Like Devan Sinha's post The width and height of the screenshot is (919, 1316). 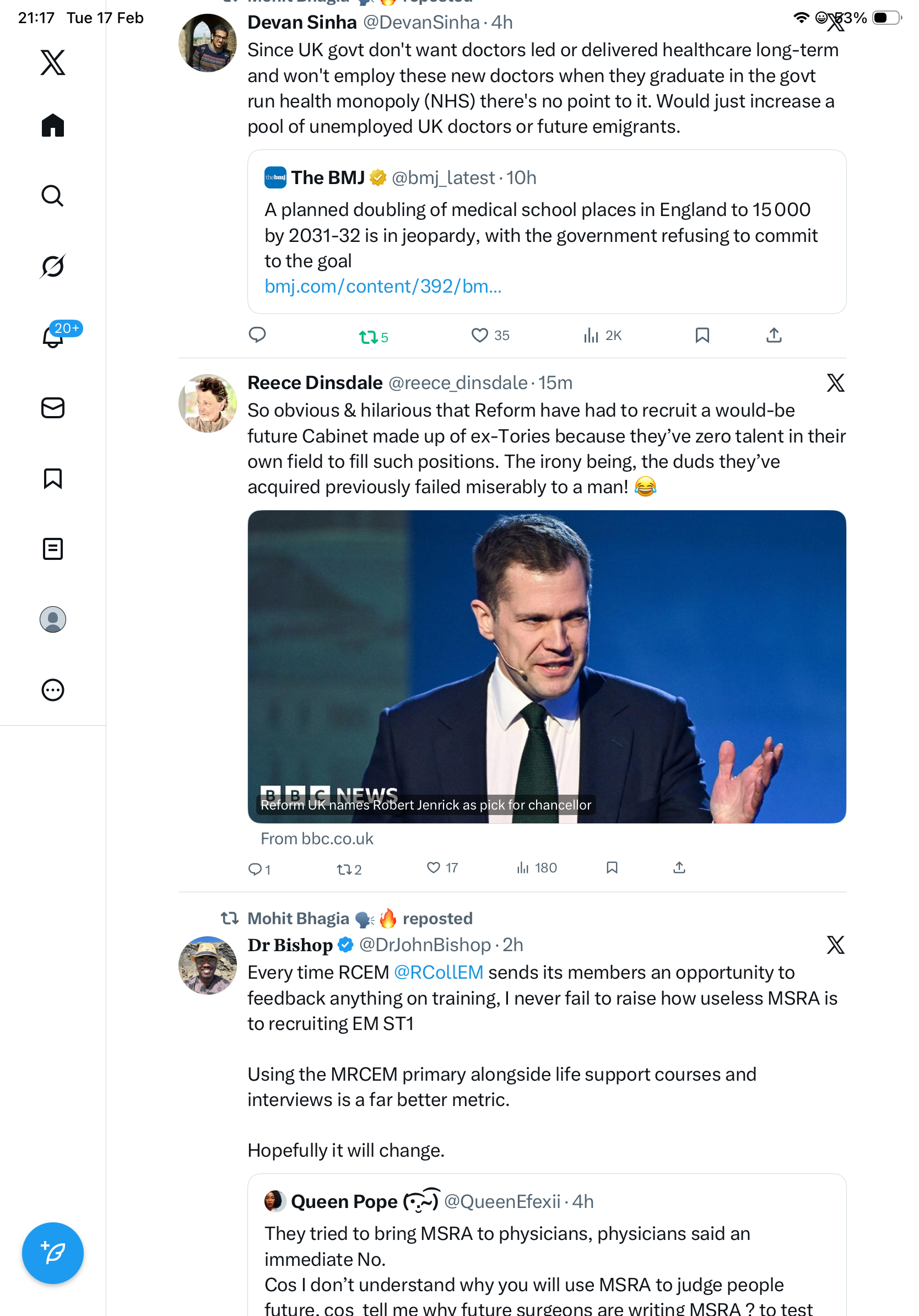tap(479, 335)
